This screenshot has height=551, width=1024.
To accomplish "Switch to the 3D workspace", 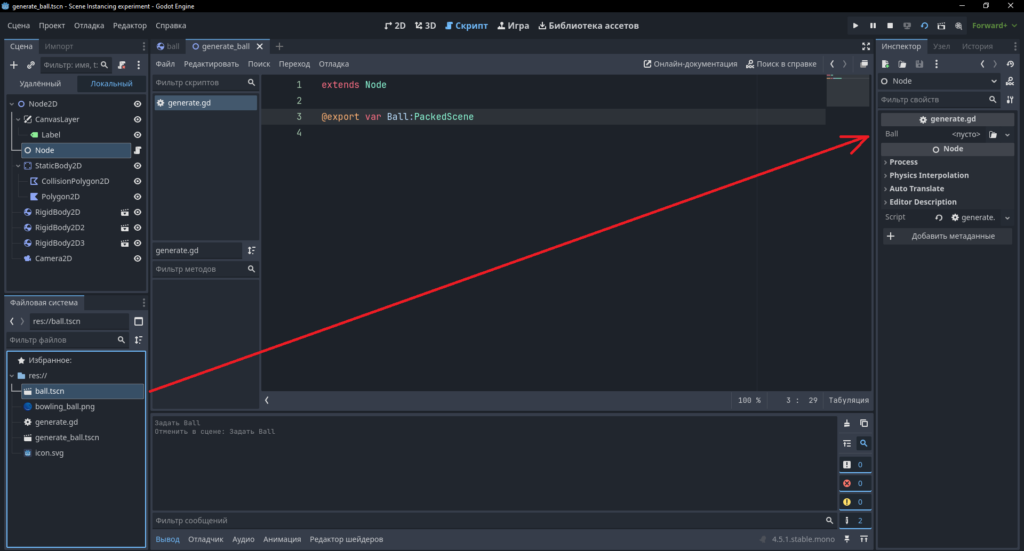I will tap(425, 25).
